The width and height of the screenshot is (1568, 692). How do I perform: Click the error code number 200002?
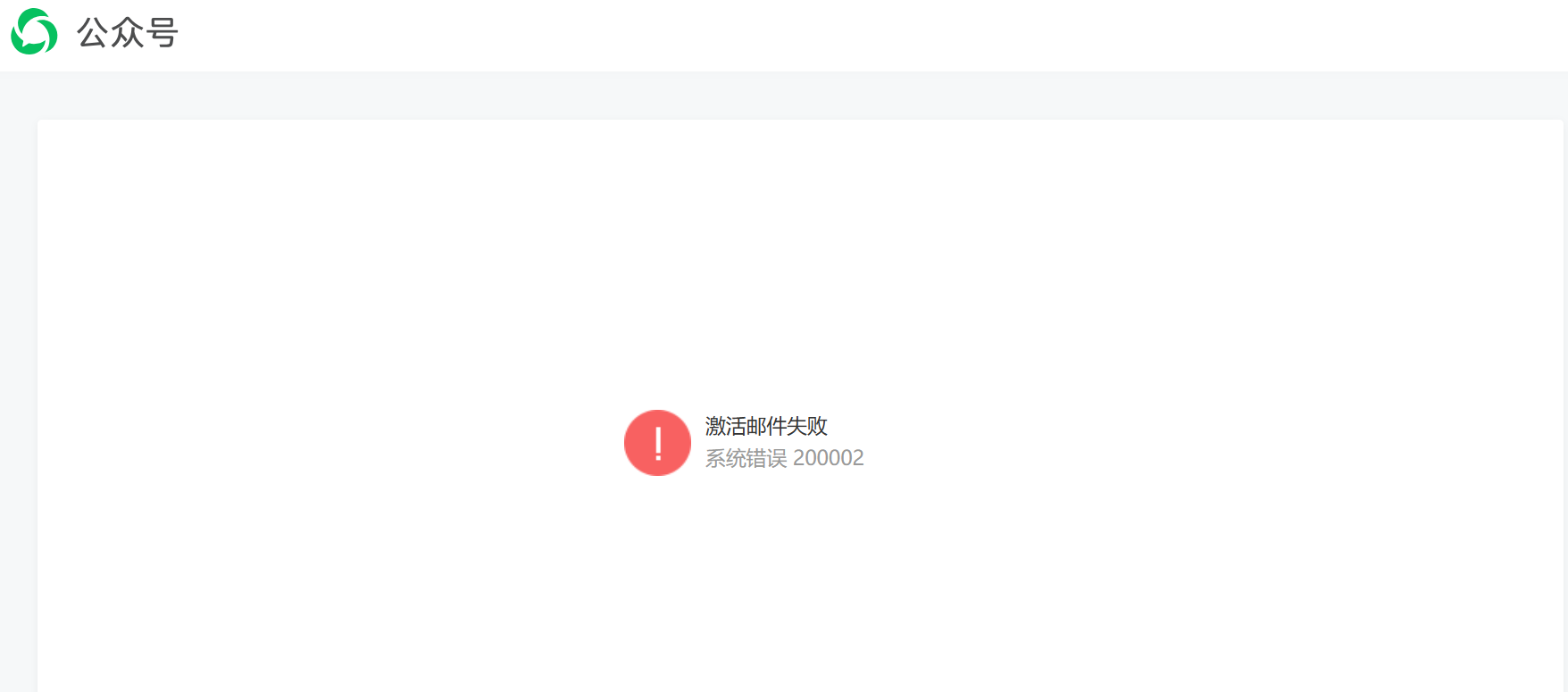pos(829,458)
